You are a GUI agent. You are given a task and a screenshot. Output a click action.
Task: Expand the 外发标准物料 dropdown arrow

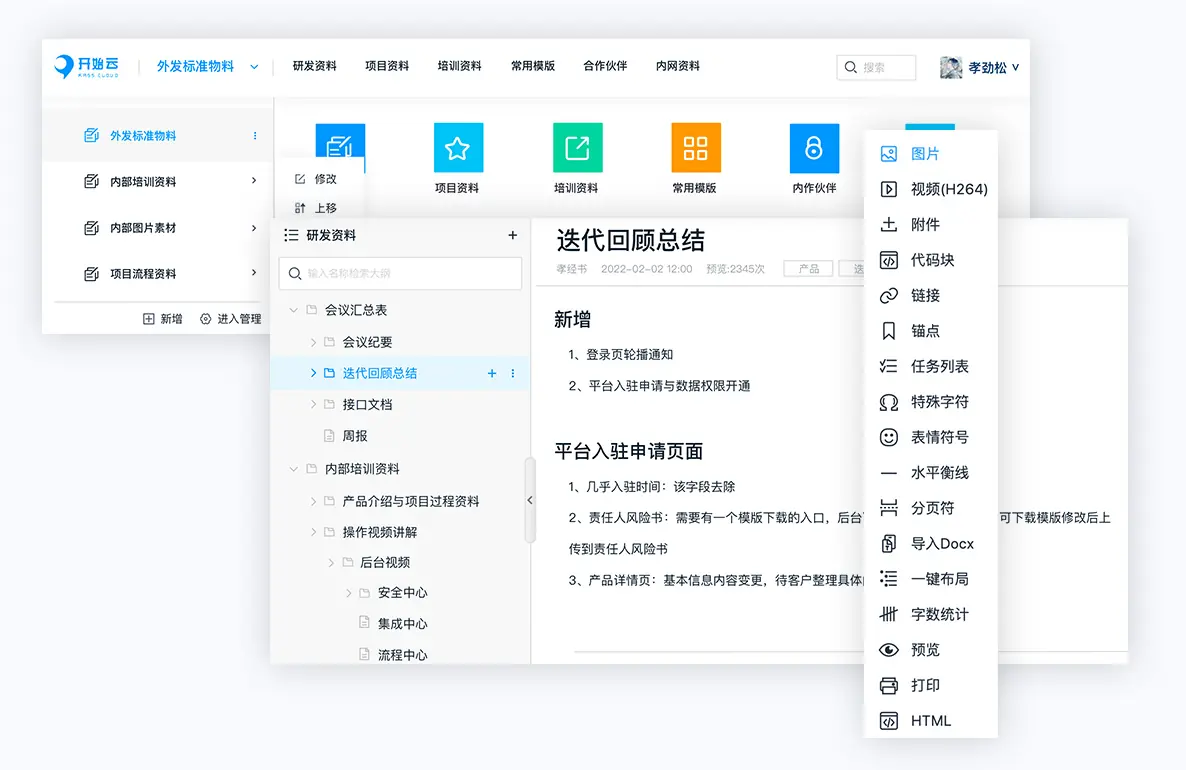[x=254, y=67]
